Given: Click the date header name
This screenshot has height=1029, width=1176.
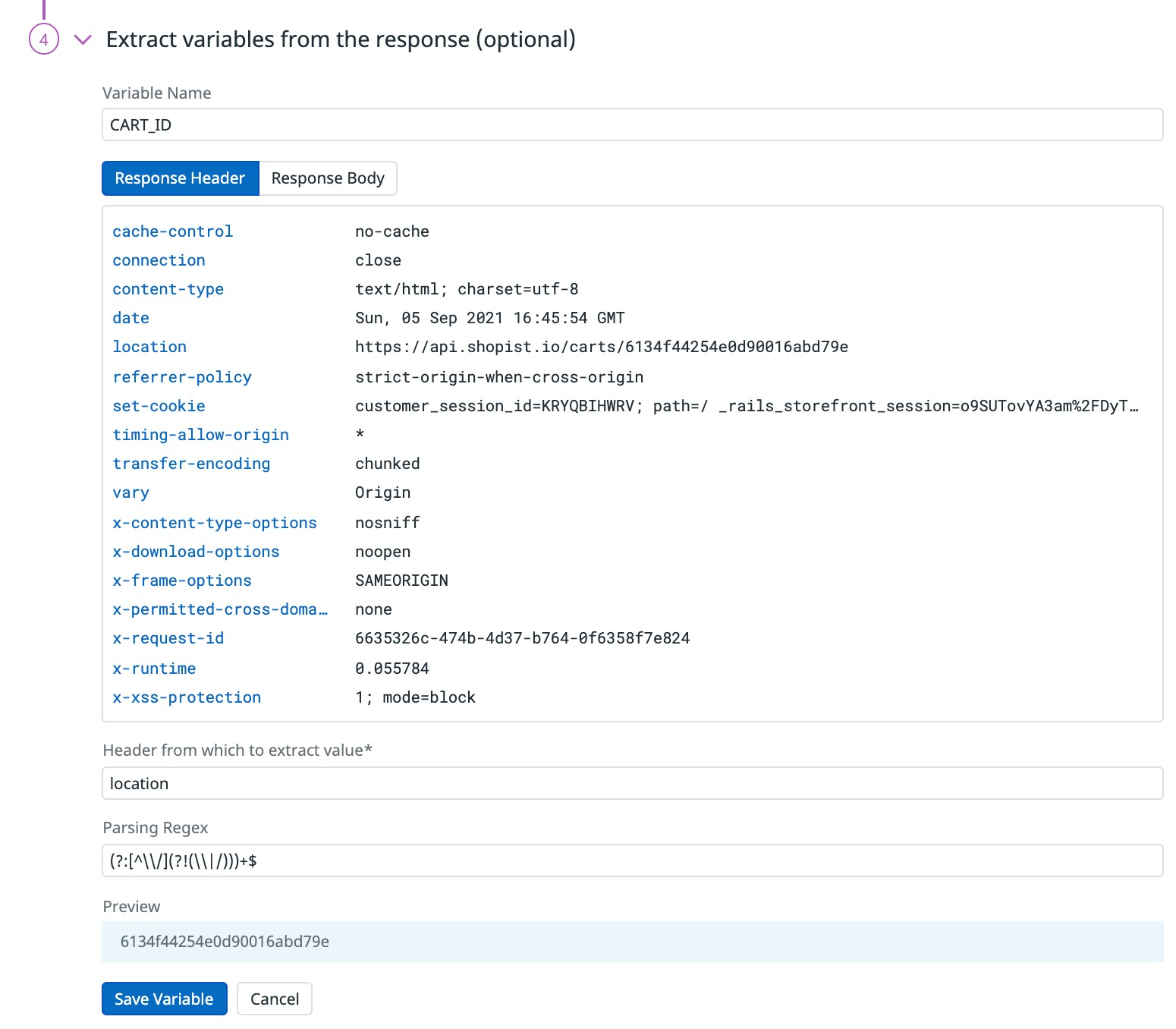Looking at the screenshot, I should click(x=130, y=318).
